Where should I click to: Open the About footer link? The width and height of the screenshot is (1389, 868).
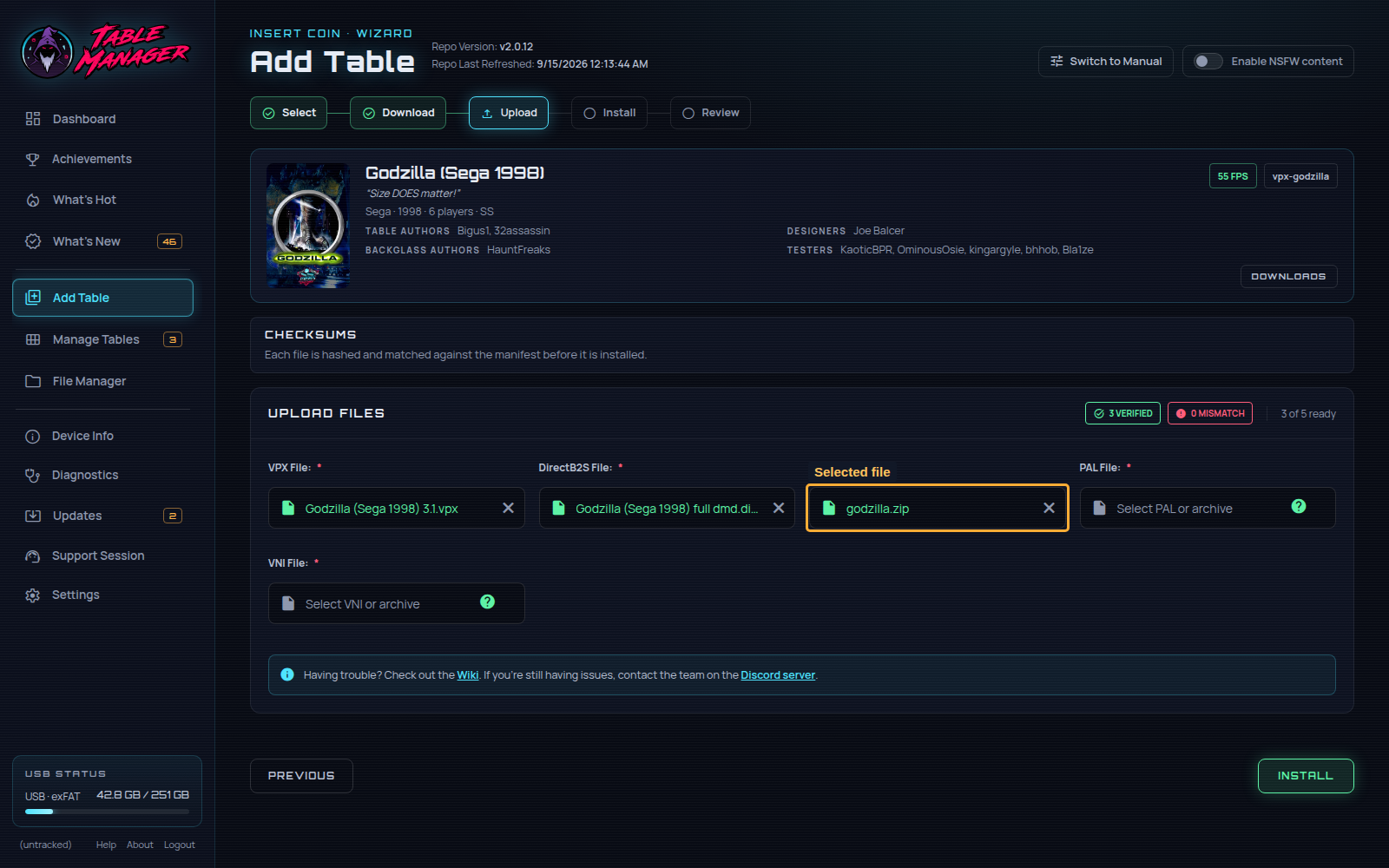[140, 845]
